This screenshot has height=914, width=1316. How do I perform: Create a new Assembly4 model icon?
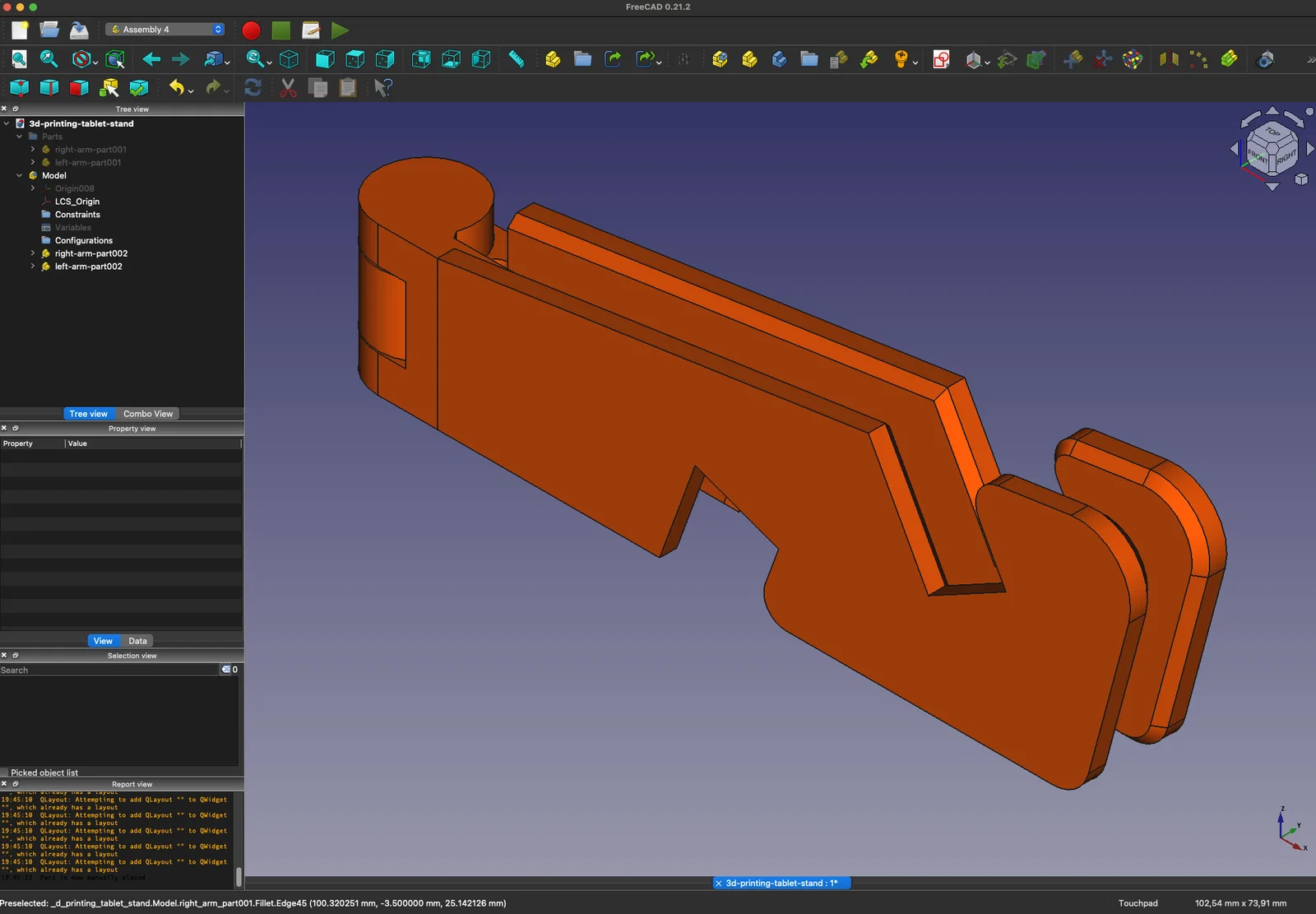[x=720, y=59]
